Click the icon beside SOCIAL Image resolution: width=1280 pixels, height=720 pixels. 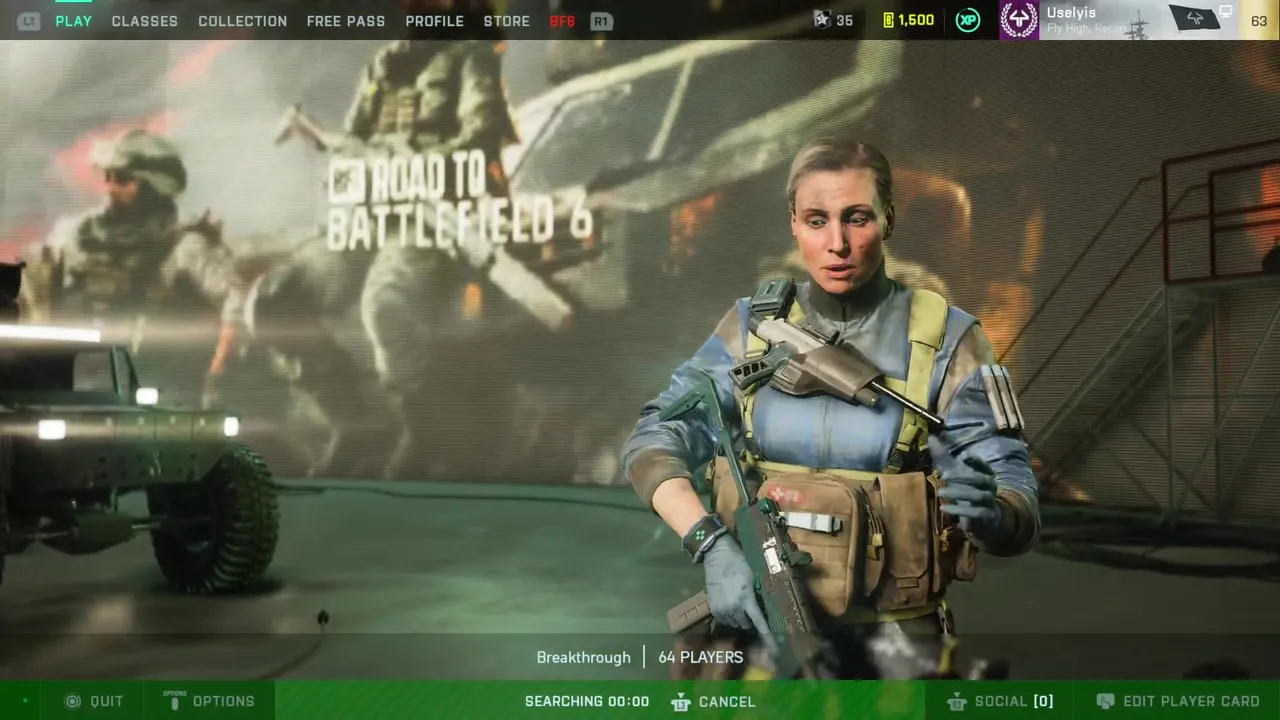pos(957,701)
